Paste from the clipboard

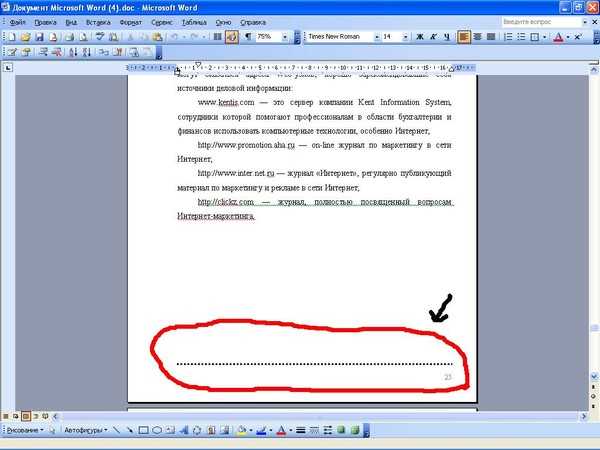click(157, 37)
